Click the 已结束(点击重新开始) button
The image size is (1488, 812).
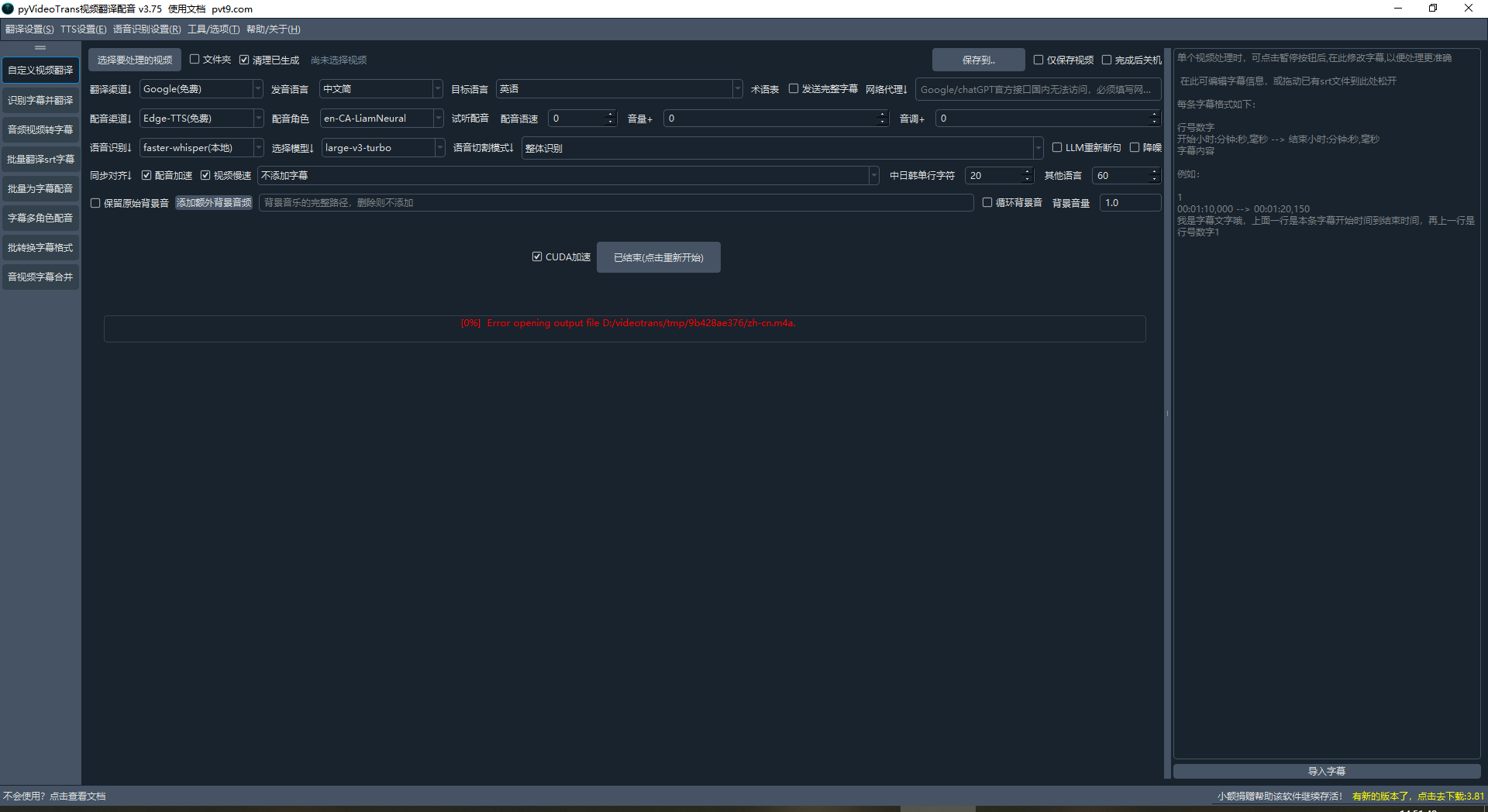click(x=658, y=257)
